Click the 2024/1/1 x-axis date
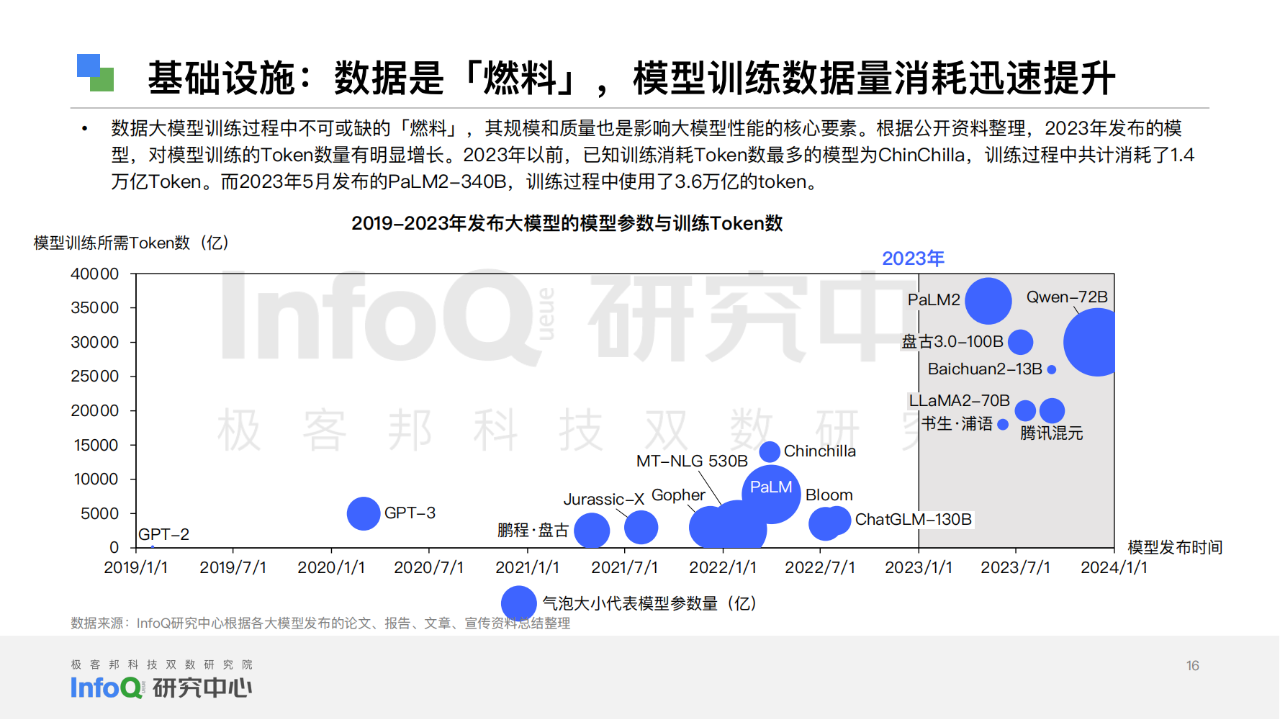The height and width of the screenshot is (719, 1280). (1114, 568)
